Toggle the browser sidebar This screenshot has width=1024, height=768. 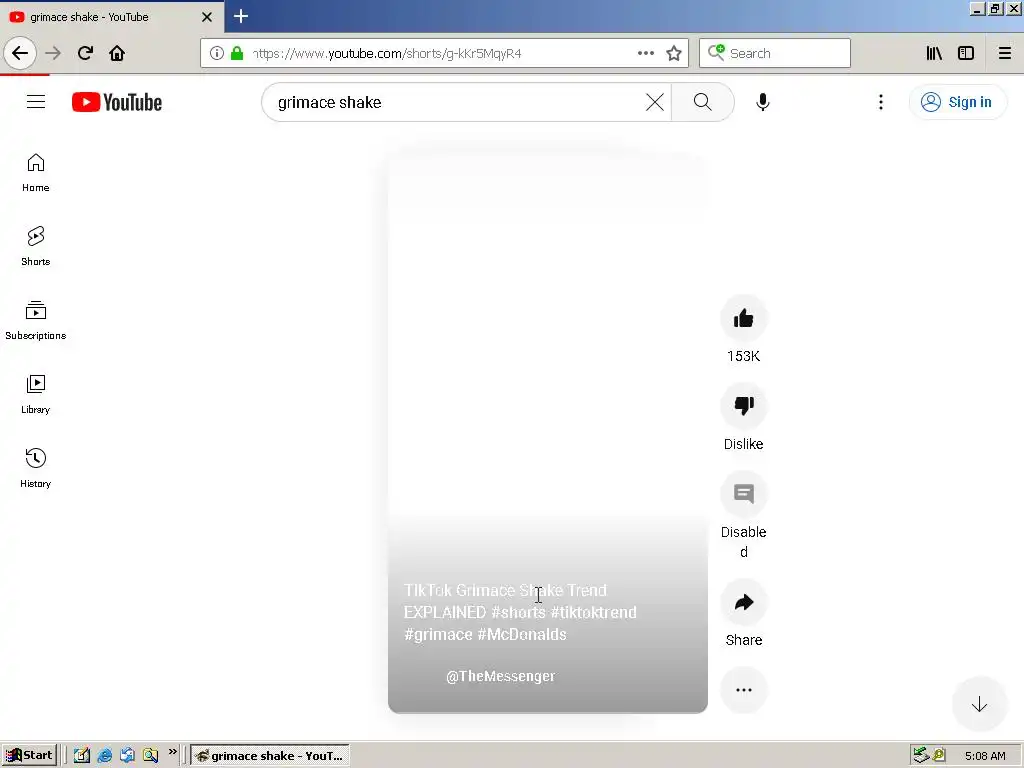(966, 53)
